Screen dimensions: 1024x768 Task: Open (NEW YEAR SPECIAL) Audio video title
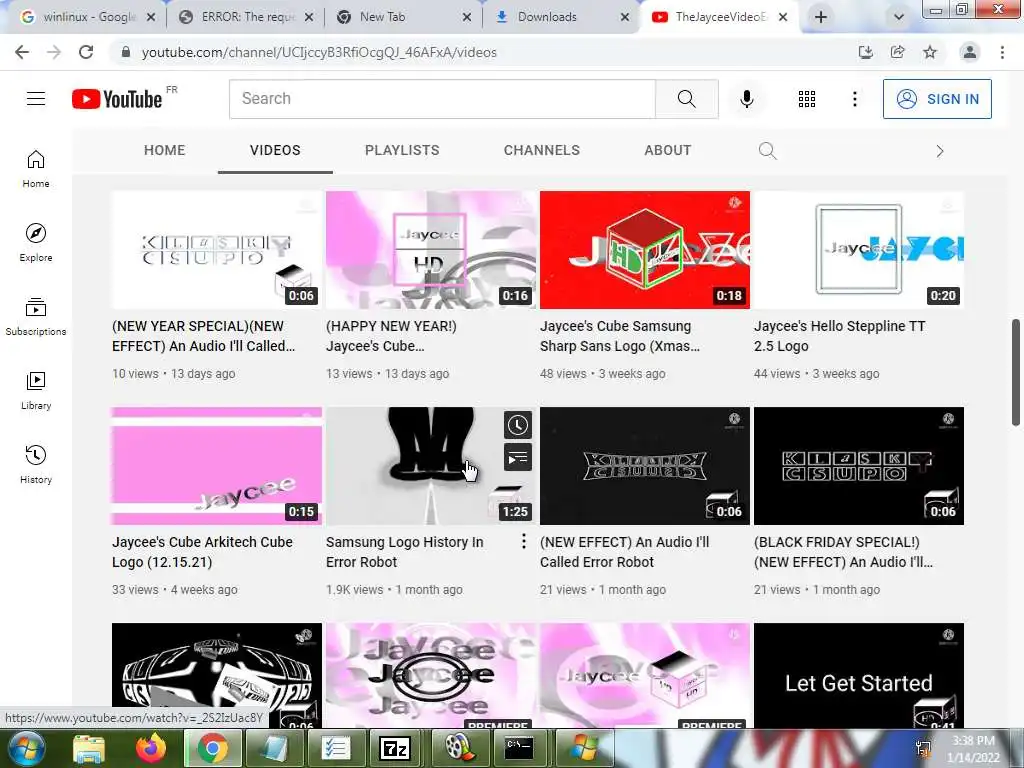coord(203,336)
